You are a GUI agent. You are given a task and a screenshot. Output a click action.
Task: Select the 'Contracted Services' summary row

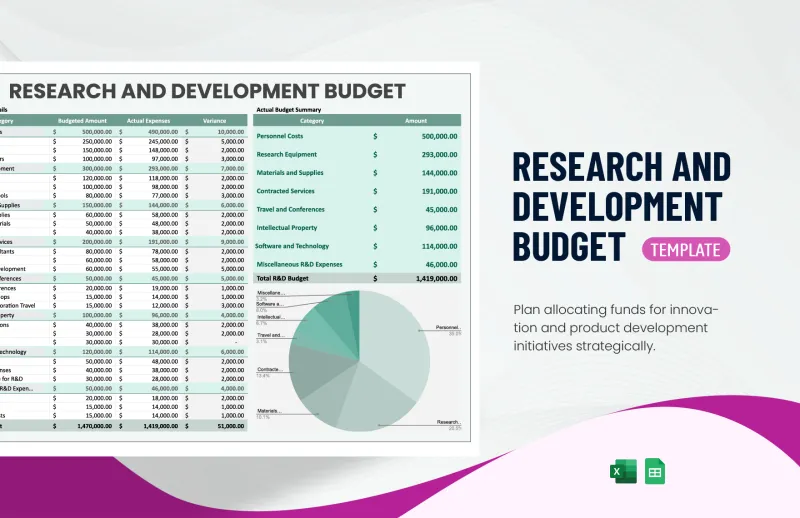(x=357, y=191)
